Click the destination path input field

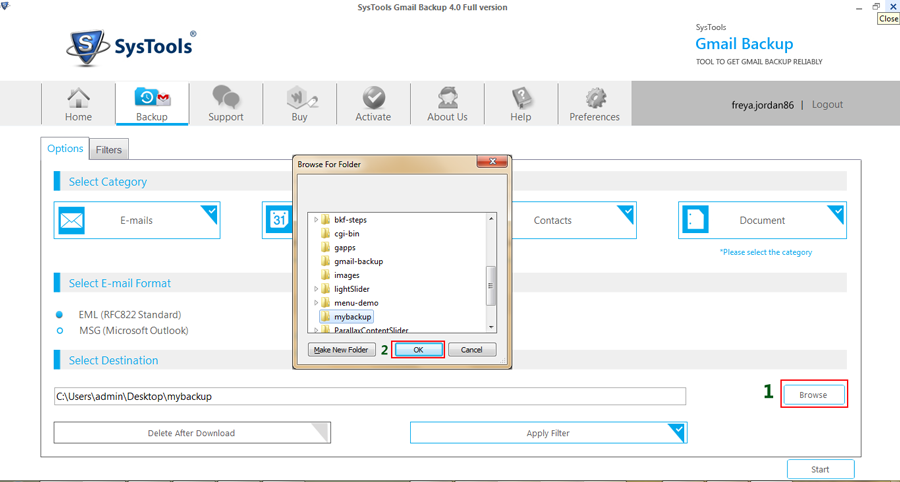click(x=370, y=396)
